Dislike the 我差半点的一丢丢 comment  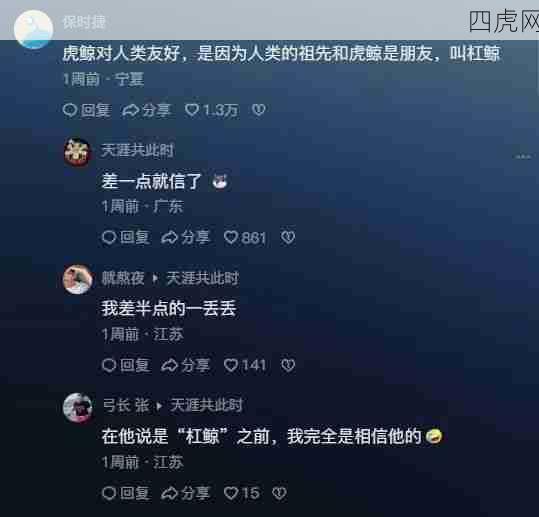288,365
